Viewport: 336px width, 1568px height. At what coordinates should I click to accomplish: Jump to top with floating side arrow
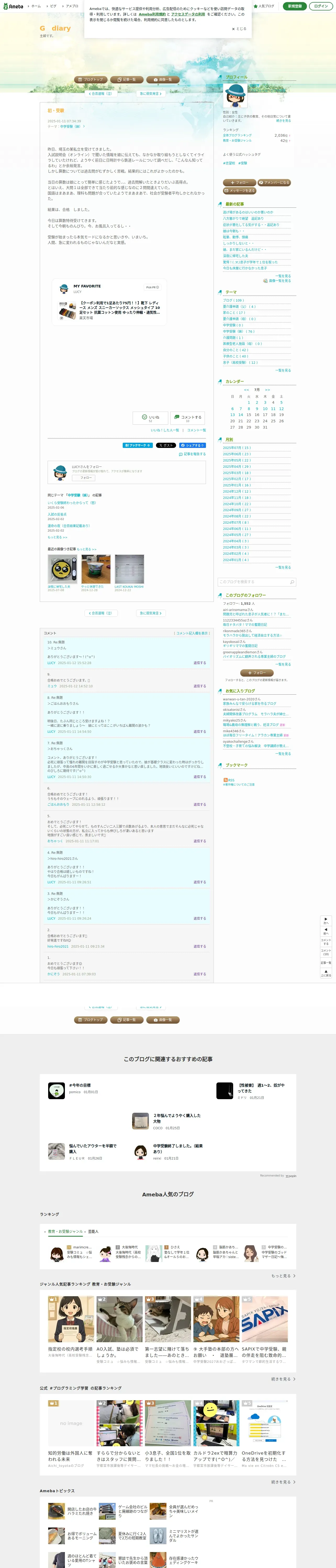click(x=326, y=973)
